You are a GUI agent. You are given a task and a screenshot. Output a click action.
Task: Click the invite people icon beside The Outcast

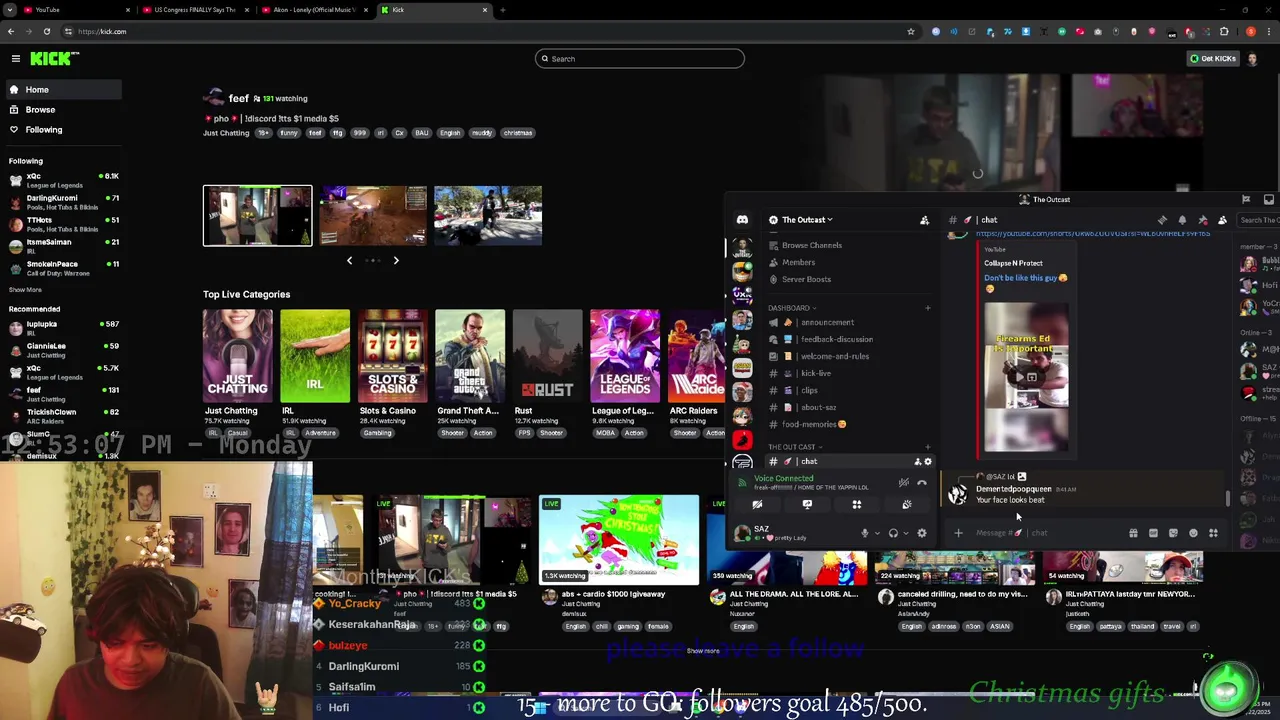pyautogui.click(x=924, y=220)
